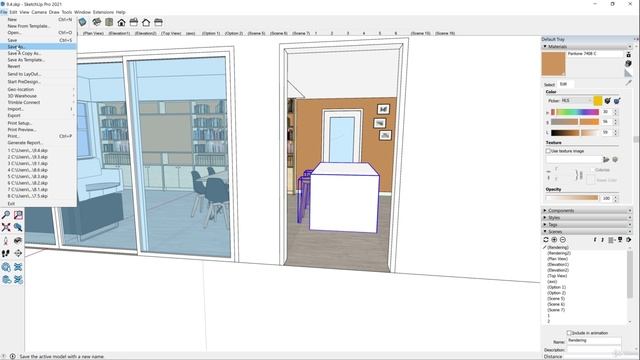This screenshot has height=360, width=640.
Task: Select the Zoom Window tool
Action: click(x=18, y=215)
